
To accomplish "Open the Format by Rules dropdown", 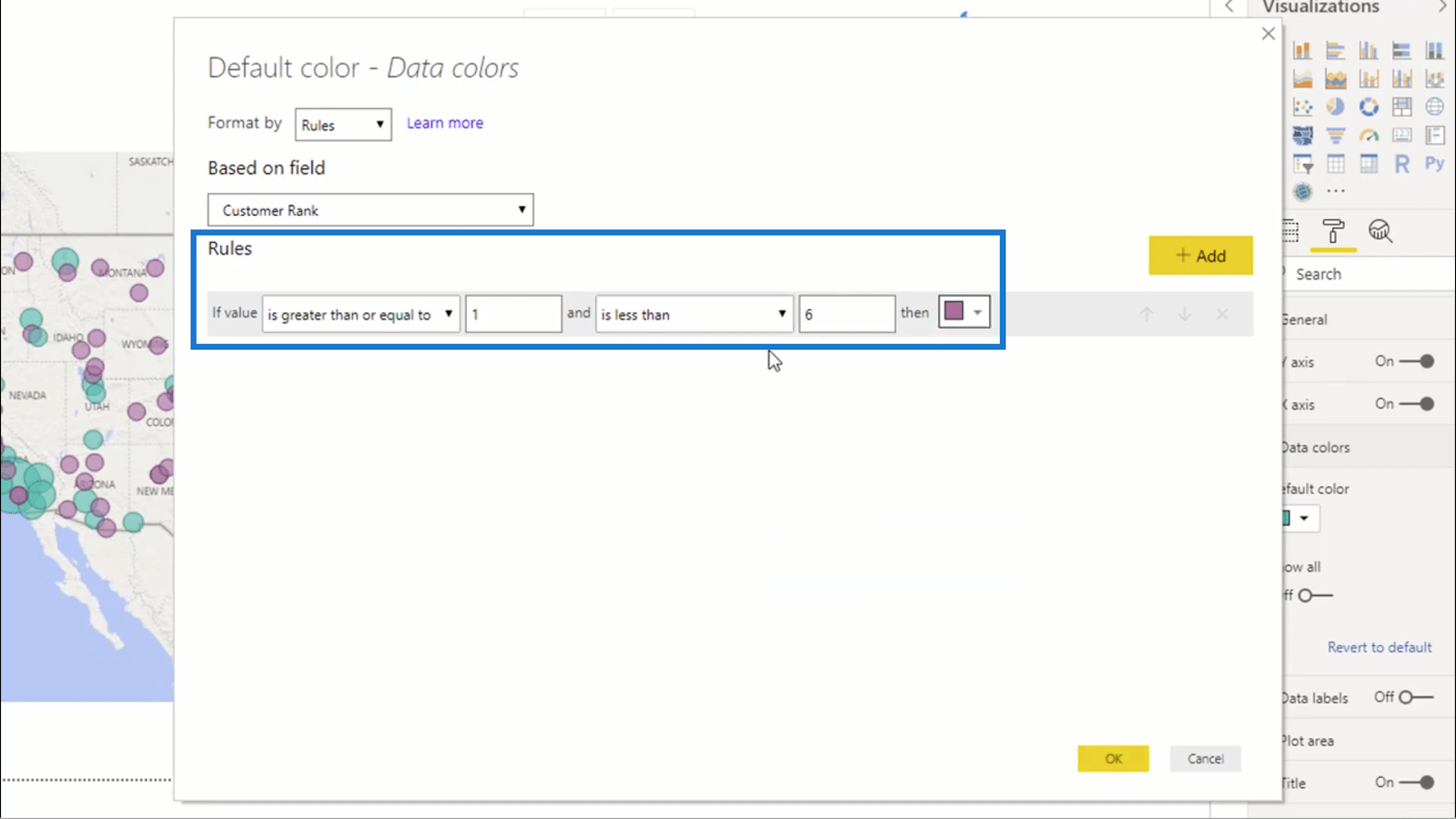I will coord(343,125).
